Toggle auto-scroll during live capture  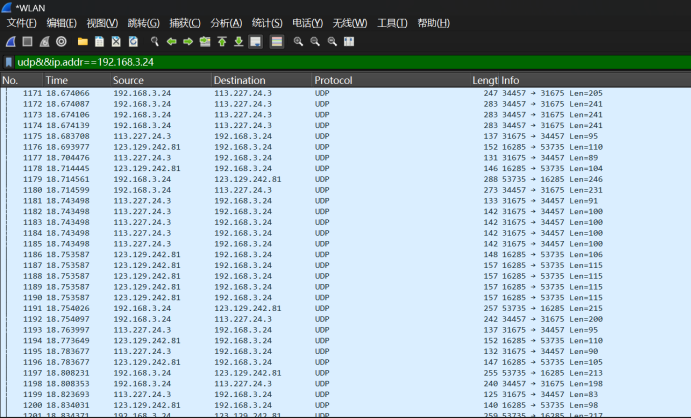tap(256, 41)
